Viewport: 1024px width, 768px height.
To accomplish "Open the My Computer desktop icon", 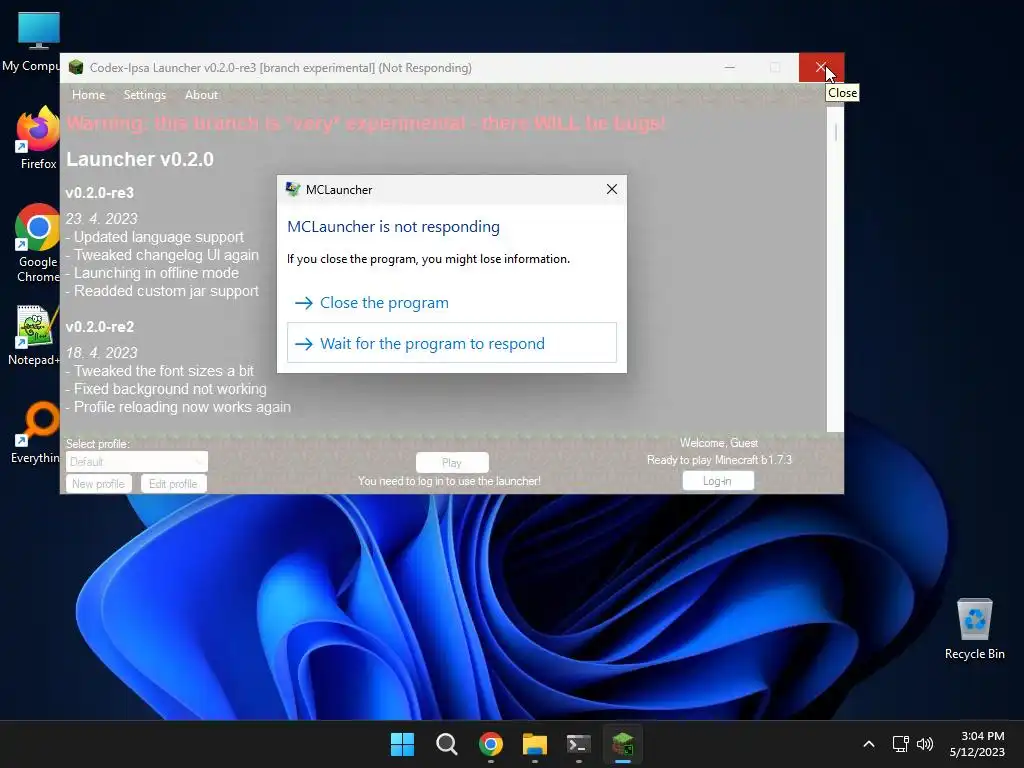I will (38, 40).
